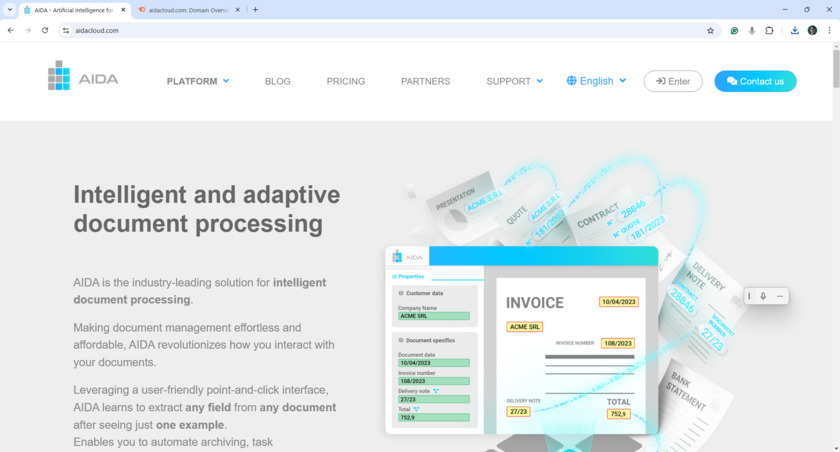Open the floating widget three-dot options
Screen dimensions: 840x452
779,296
